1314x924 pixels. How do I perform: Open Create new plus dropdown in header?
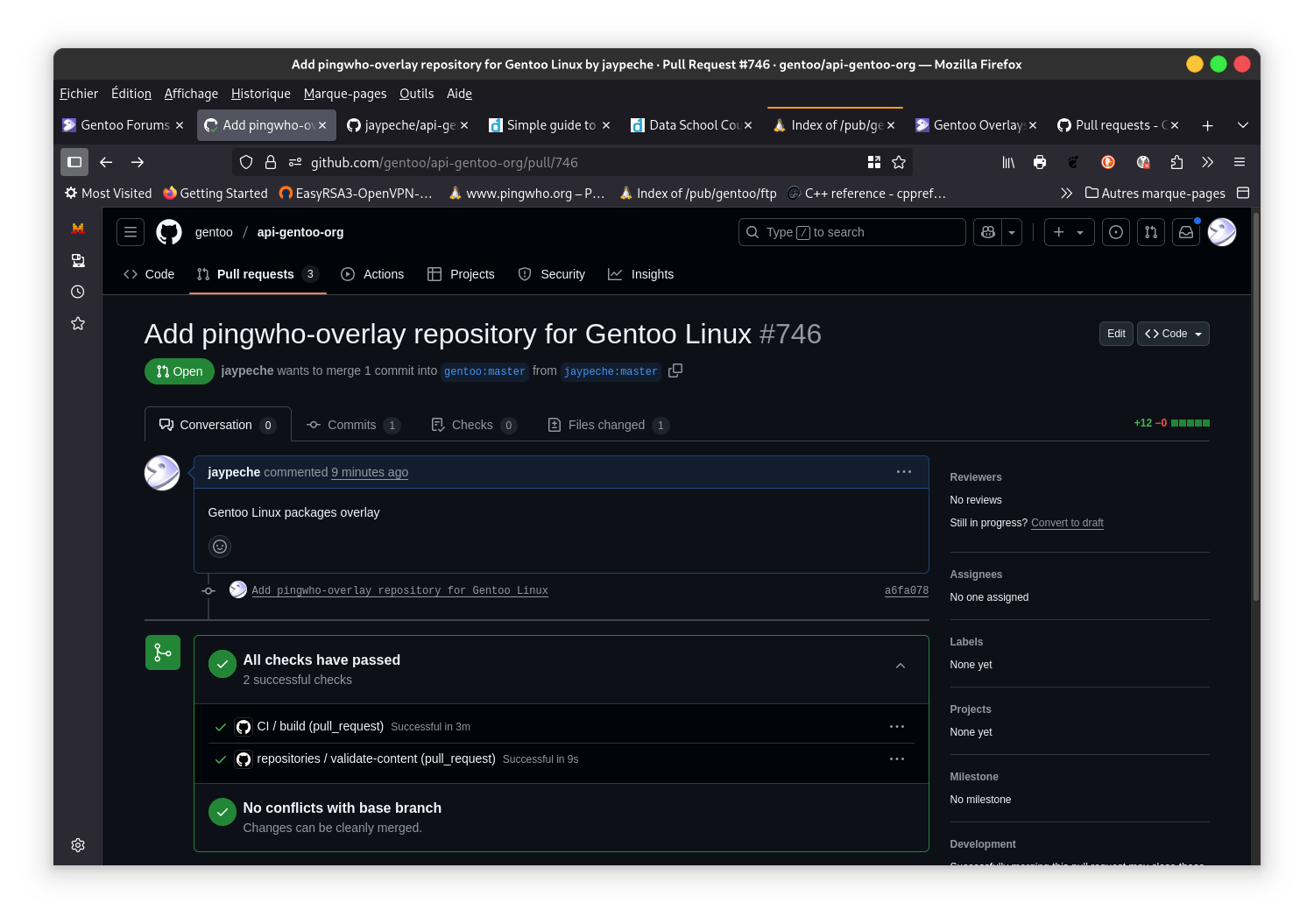click(1069, 232)
